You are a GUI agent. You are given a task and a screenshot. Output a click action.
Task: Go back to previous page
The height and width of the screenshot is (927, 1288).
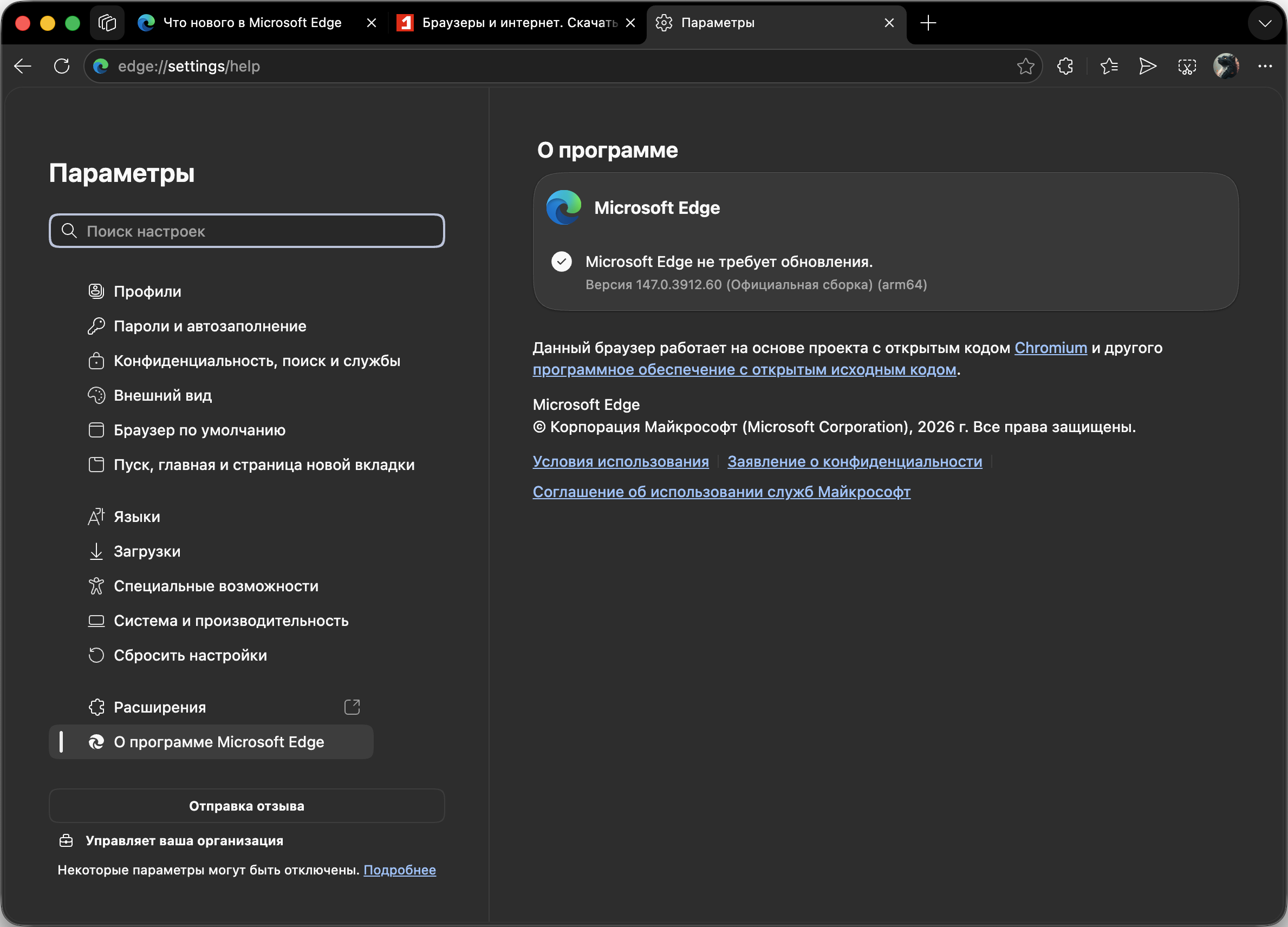point(23,67)
